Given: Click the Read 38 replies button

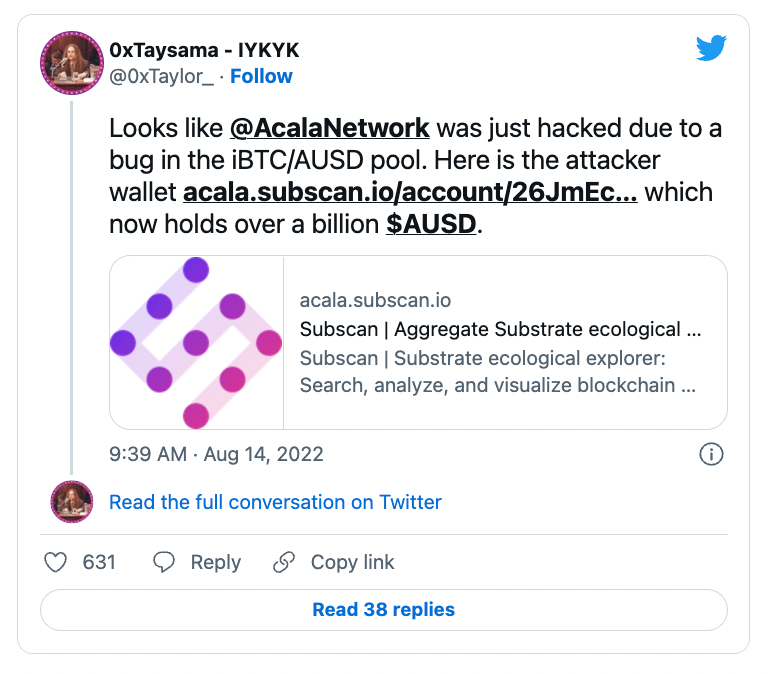Looking at the screenshot, I should (x=383, y=609).
